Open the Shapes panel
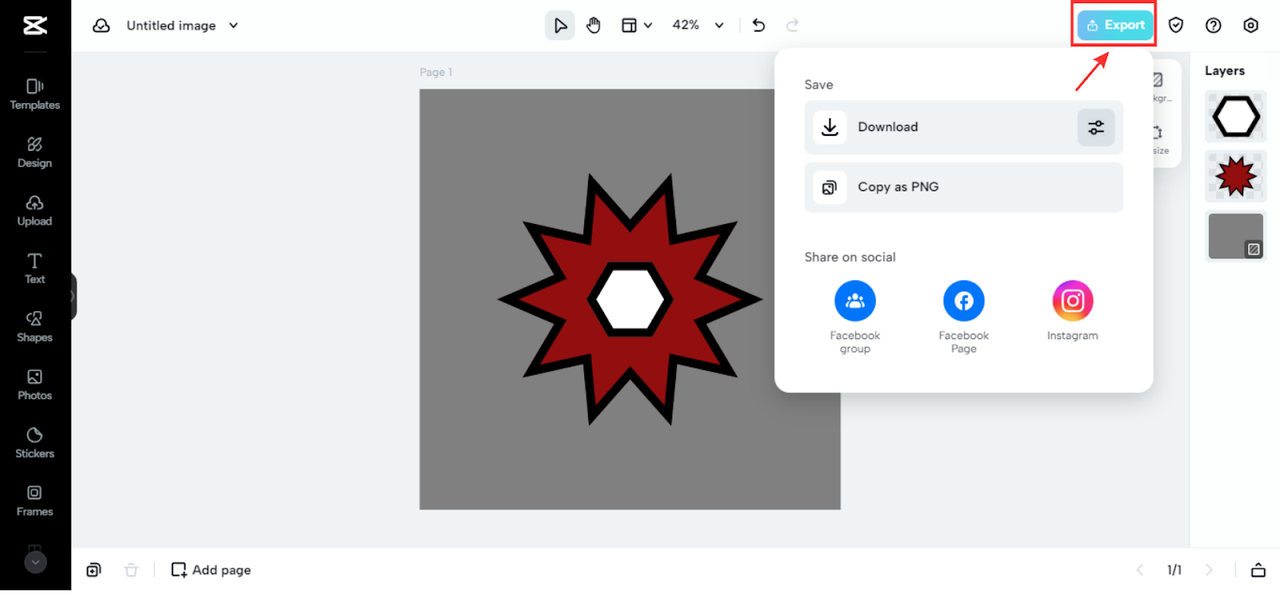 [x=35, y=326]
